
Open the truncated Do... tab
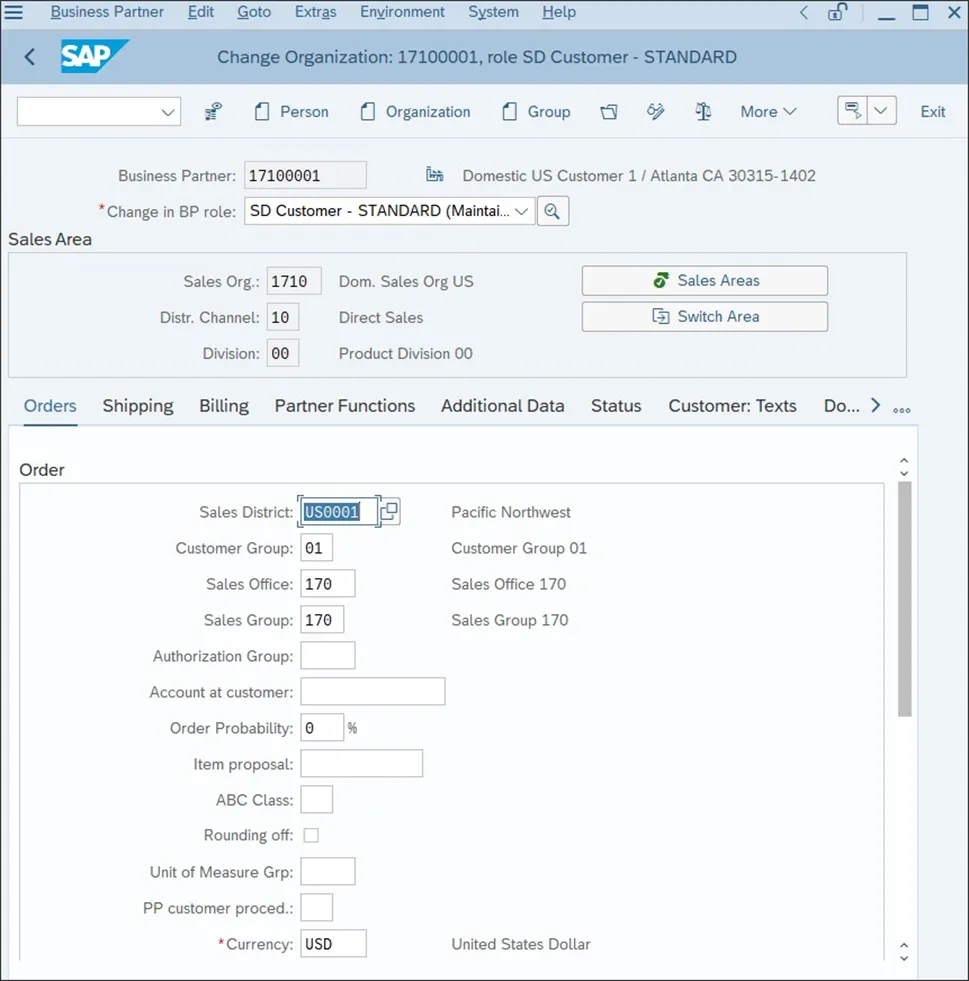(841, 405)
